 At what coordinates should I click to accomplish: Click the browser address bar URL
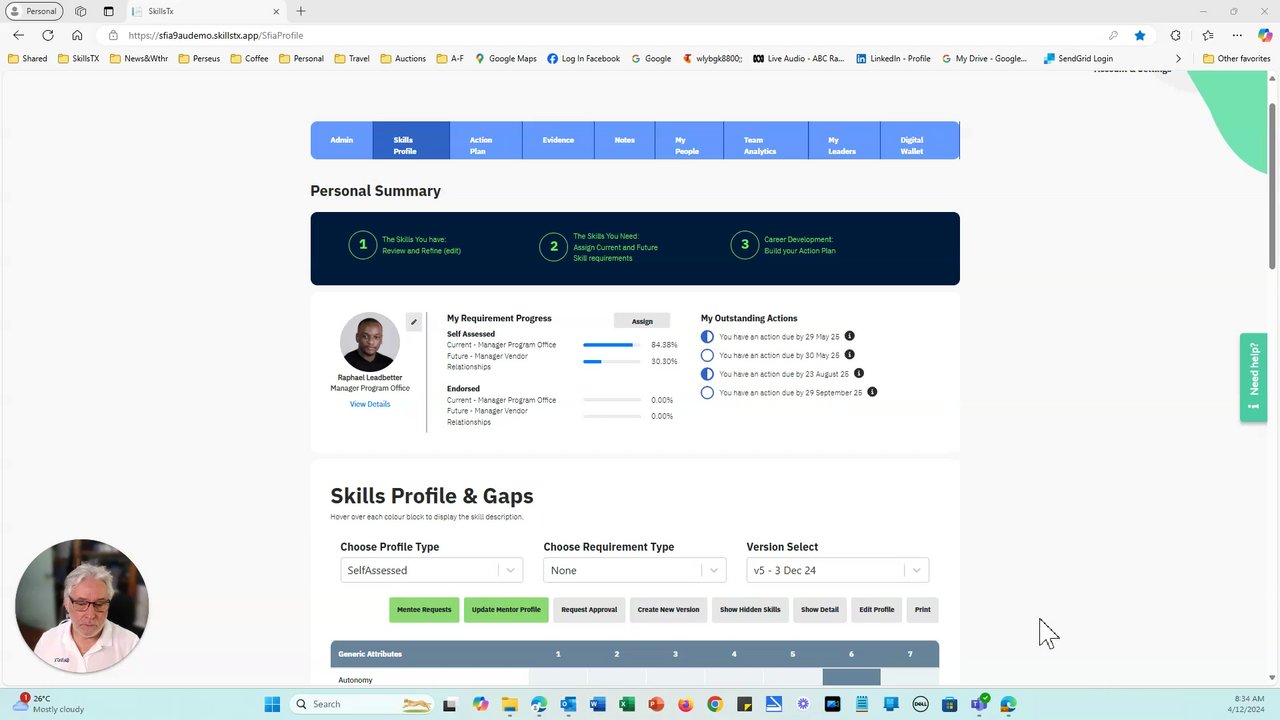[x=216, y=35]
